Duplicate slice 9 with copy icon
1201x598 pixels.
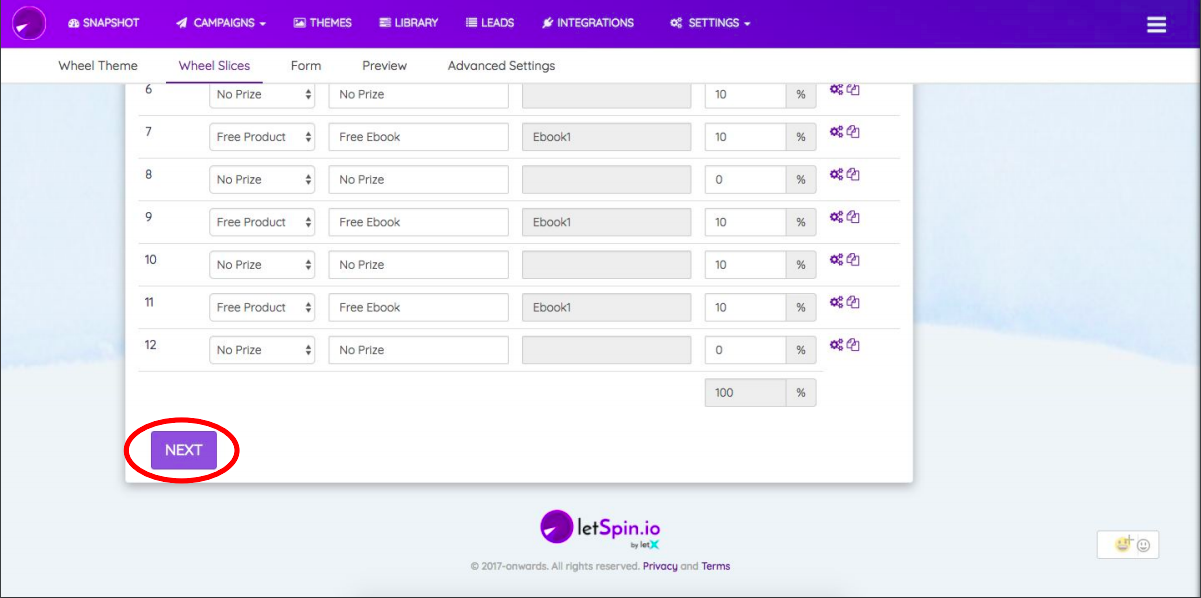click(853, 217)
